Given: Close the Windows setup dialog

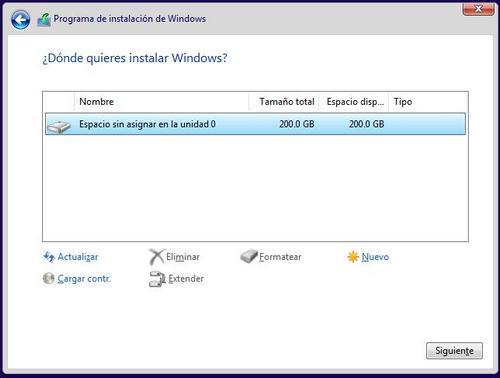Looking at the screenshot, I should [478, 9].
